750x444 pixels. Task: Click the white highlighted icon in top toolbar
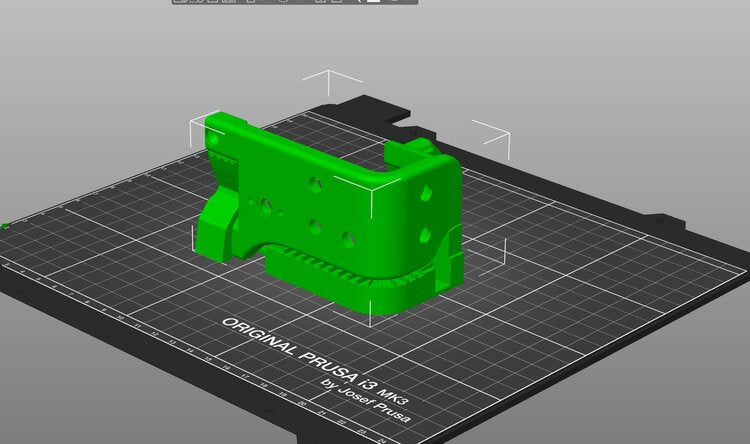[x=374, y=2]
